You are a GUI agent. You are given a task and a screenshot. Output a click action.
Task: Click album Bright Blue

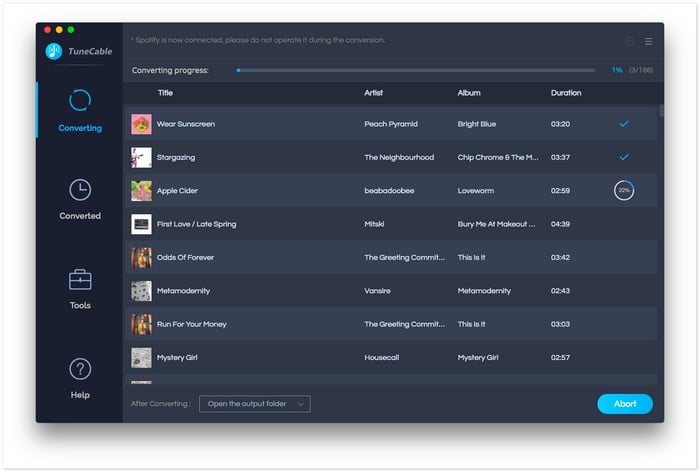pos(477,124)
